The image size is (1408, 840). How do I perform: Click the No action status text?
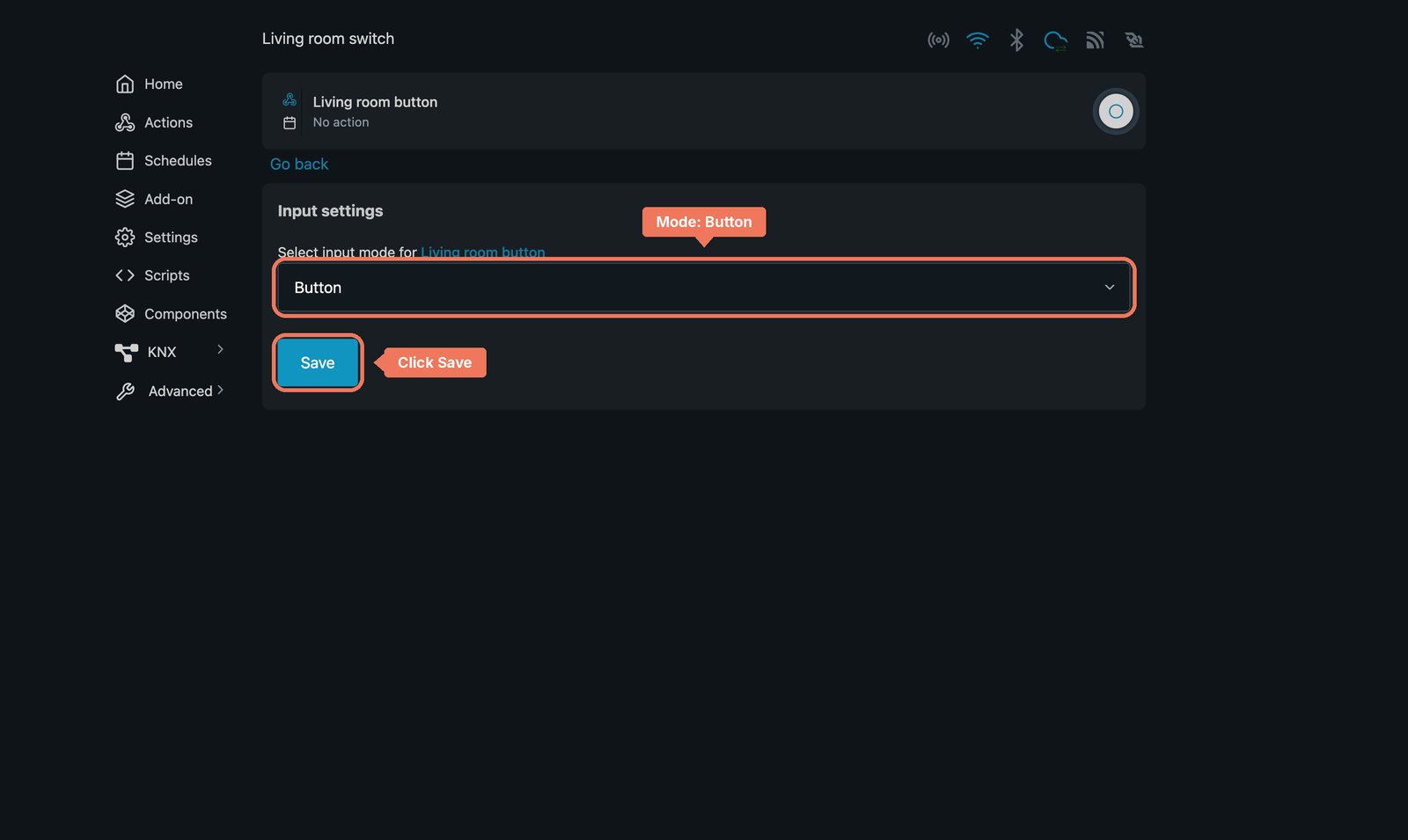341,122
